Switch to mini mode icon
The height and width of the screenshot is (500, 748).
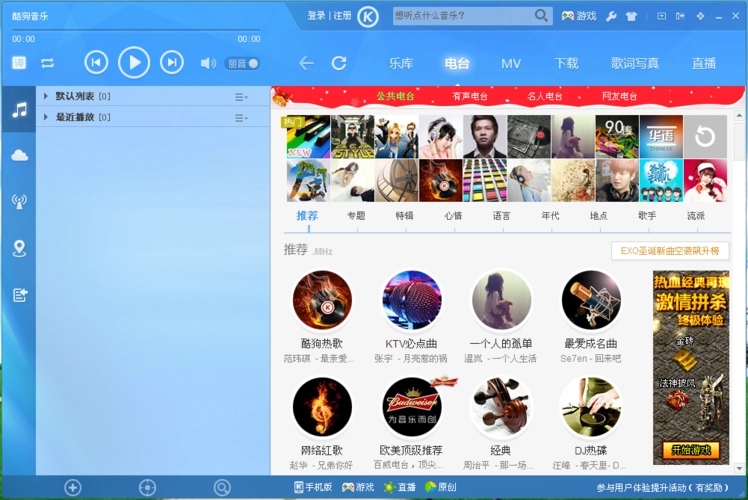[680, 16]
